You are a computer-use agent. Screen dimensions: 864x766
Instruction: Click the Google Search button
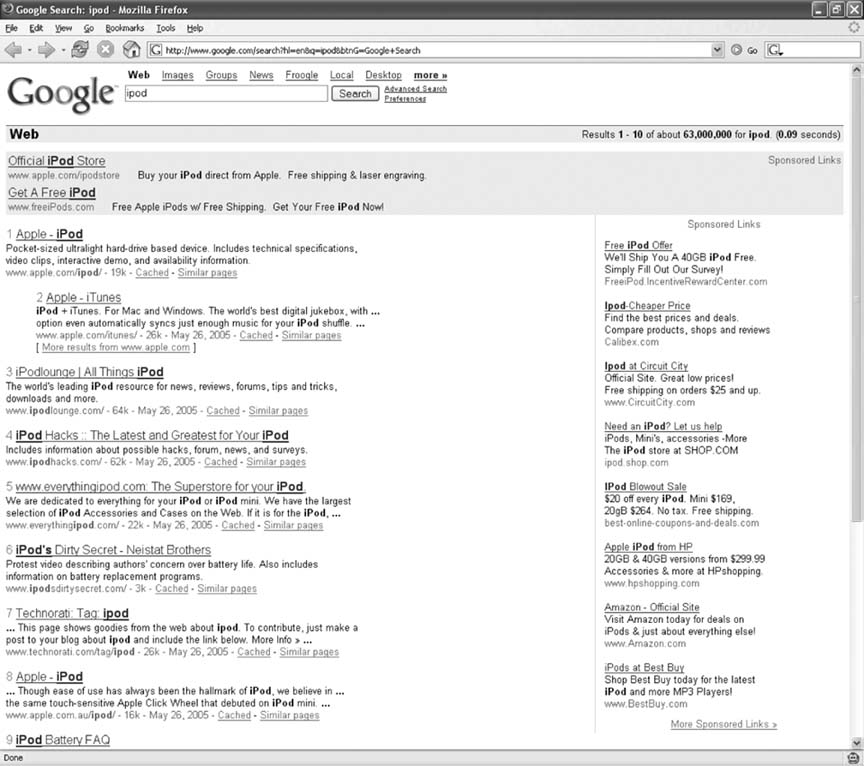(355, 94)
